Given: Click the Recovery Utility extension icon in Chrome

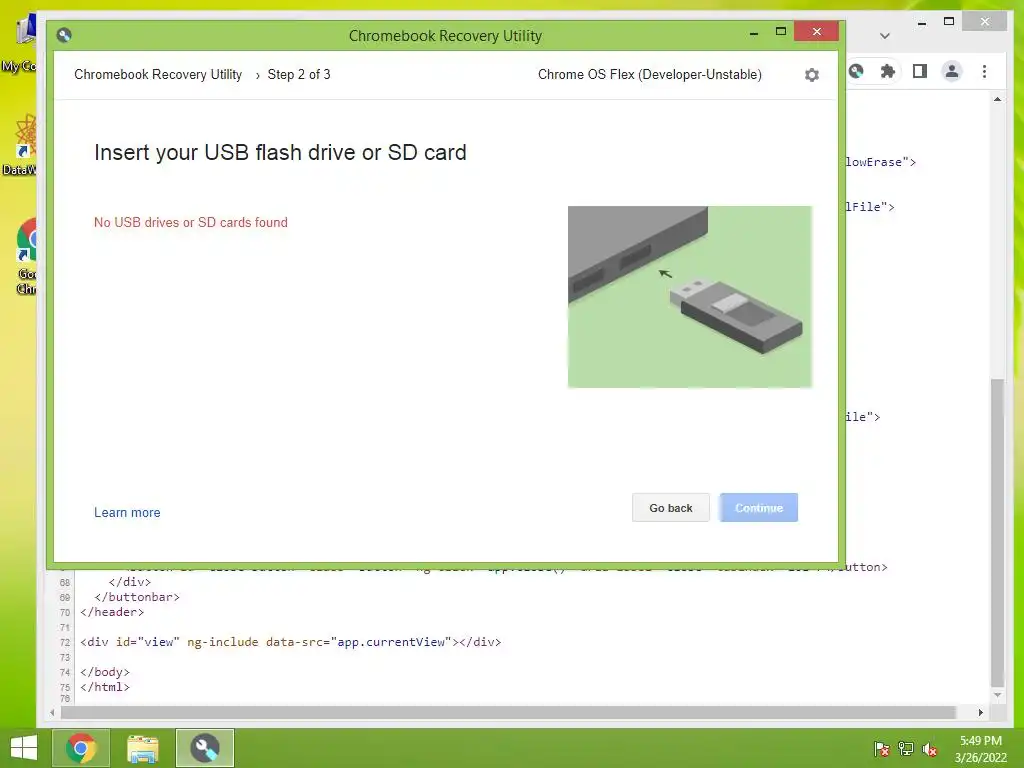Looking at the screenshot, I should [x=856, y=71].
